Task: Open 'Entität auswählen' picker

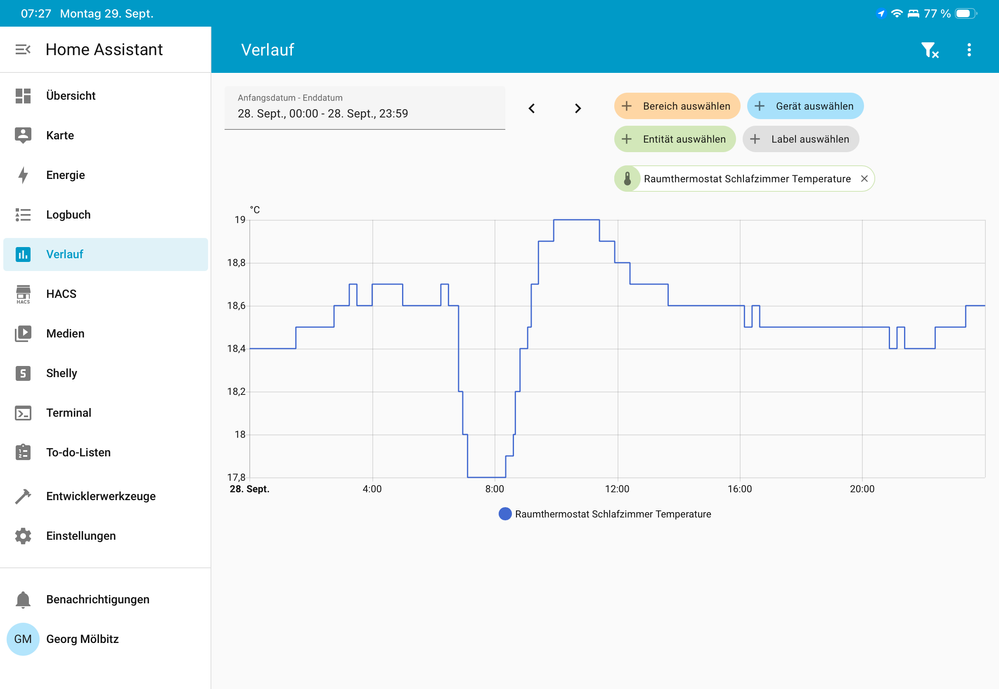Action: [675, 139]
